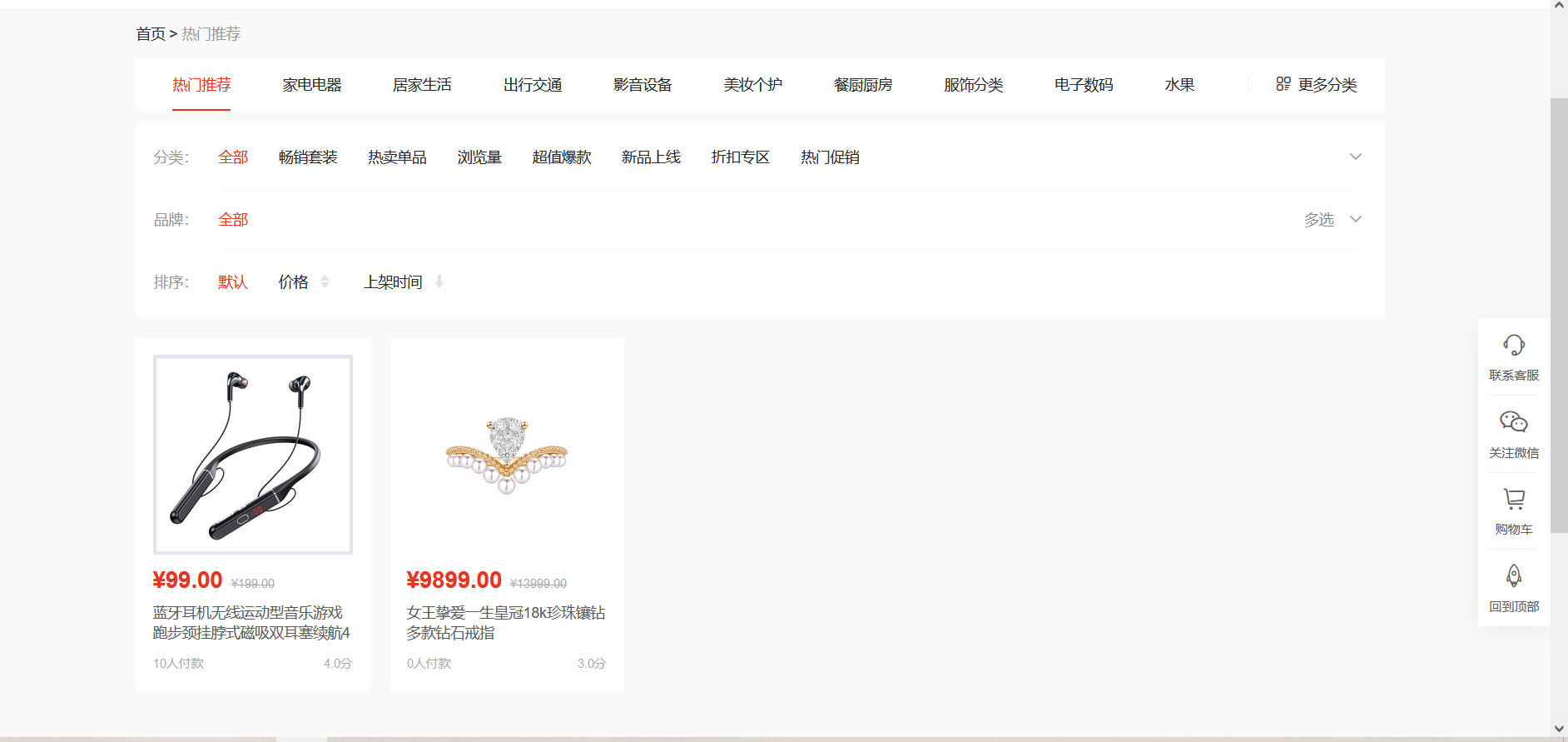
Task: Click the down arrow beside 上架时间
Action: [439, 282]
